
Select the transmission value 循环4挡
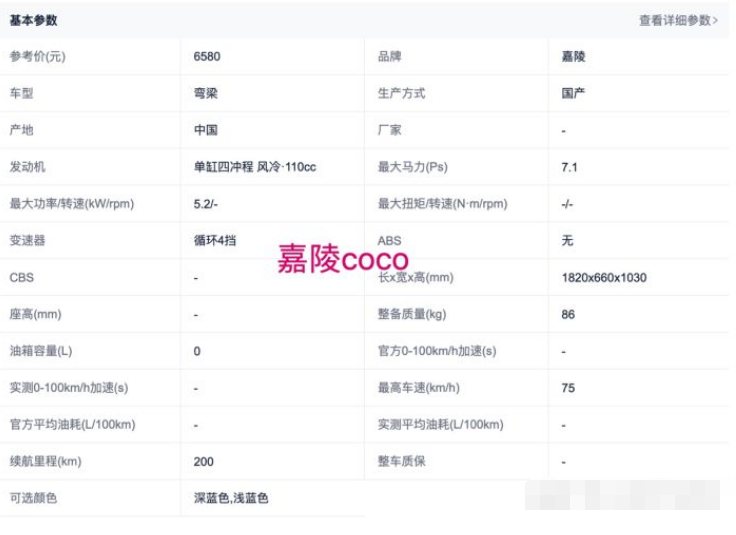215,240
